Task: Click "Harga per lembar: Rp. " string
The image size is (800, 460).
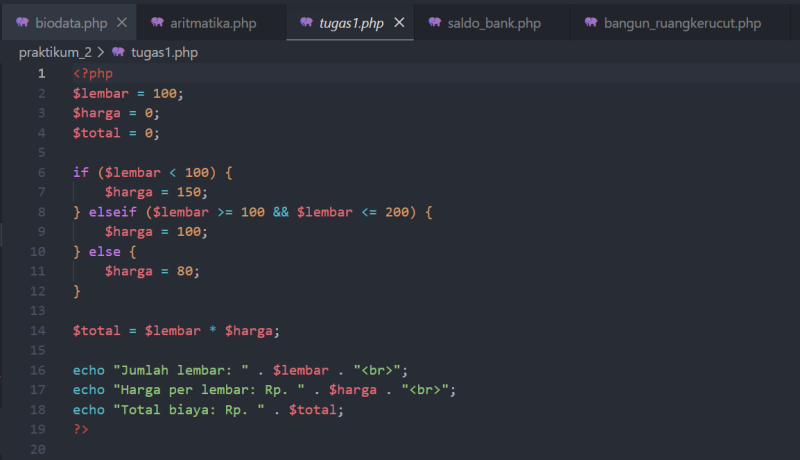Action: pyautogui.click(x=209, y=390)
